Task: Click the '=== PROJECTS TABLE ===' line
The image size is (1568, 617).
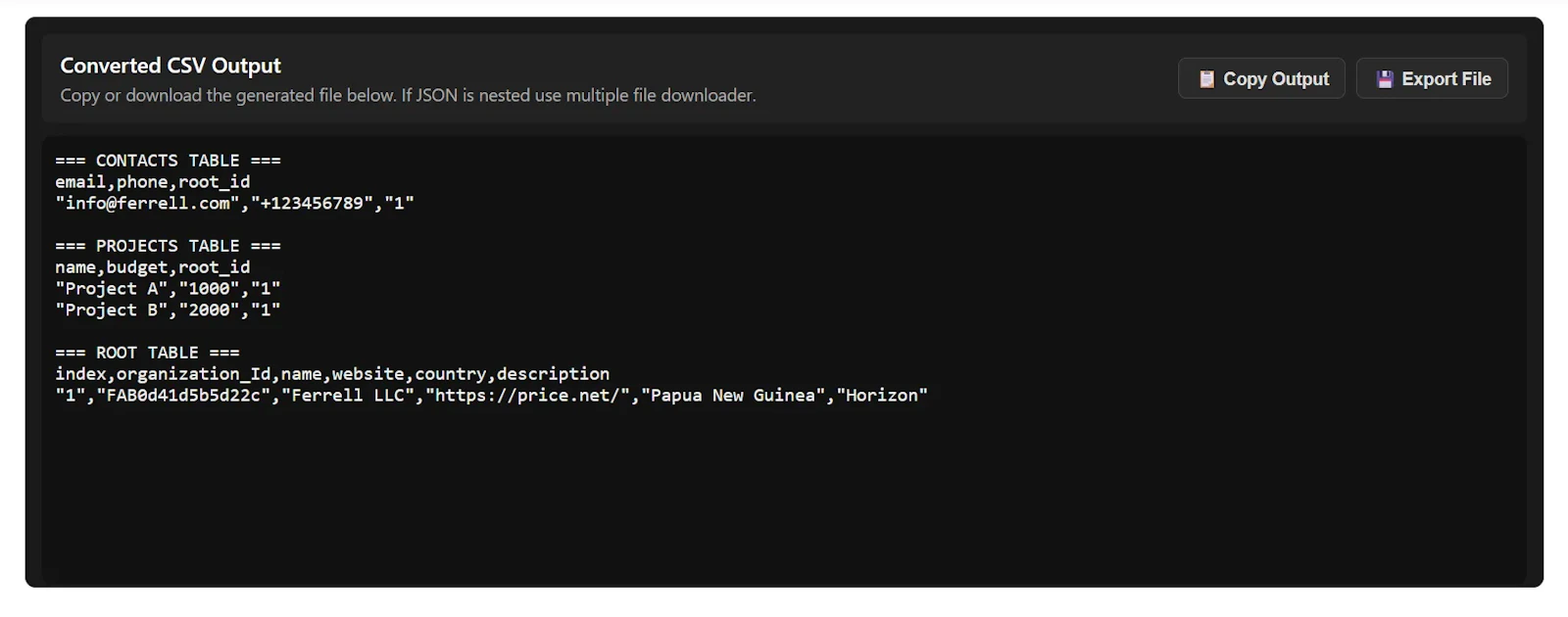Action: coord(168,245)
